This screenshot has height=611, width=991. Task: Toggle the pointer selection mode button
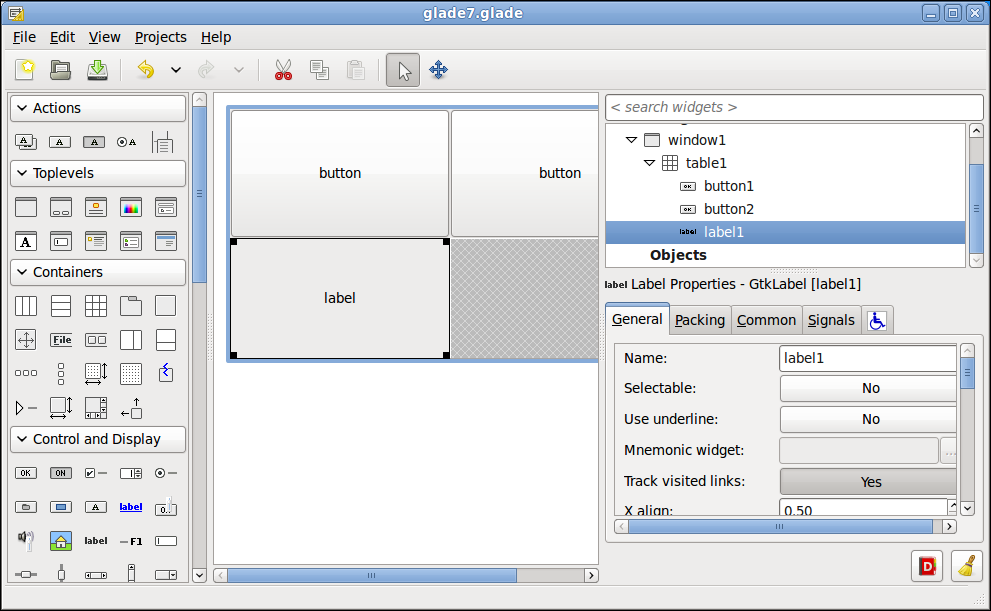point(403,70)
